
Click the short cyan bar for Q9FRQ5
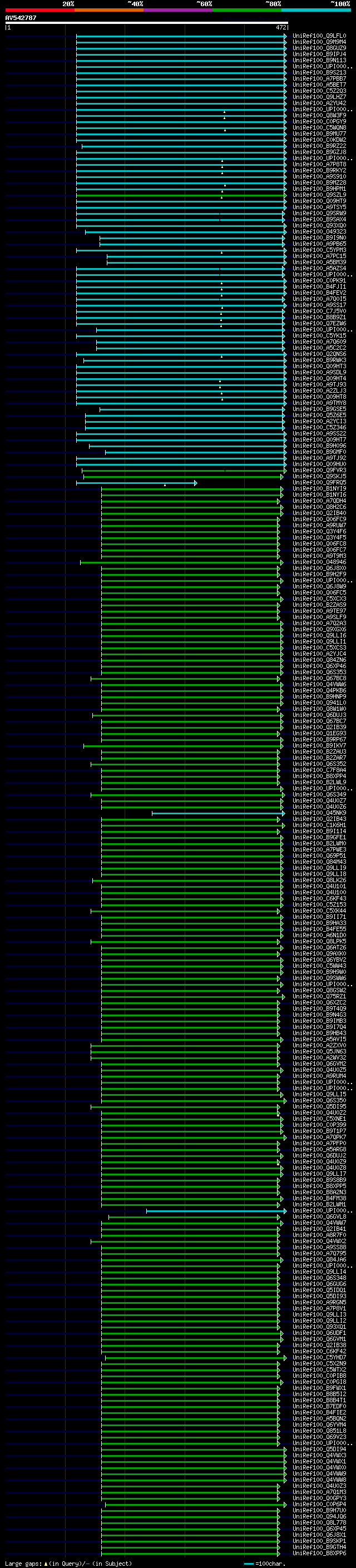(x=136, y=483)
